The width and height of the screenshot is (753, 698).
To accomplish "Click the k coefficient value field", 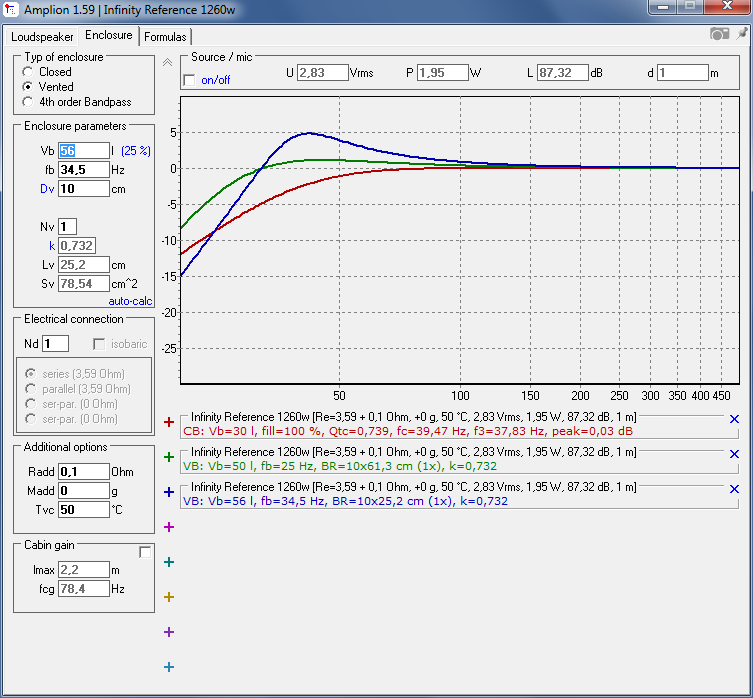I will point(77,246).
